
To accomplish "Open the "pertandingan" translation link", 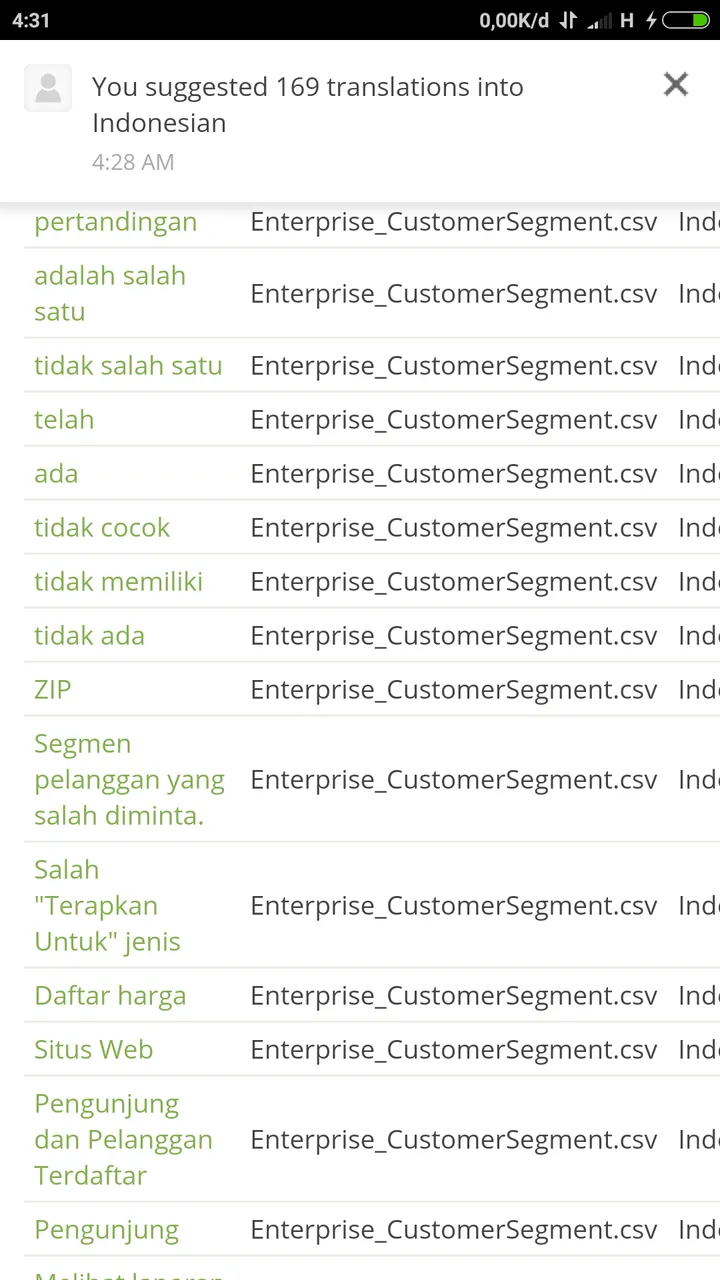I will 116,222.
